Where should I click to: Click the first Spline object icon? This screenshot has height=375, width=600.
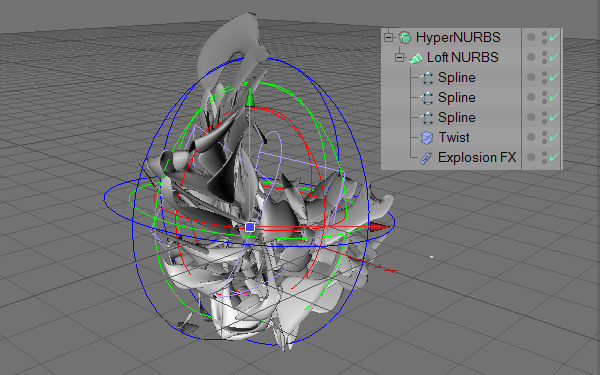(427, 78)
